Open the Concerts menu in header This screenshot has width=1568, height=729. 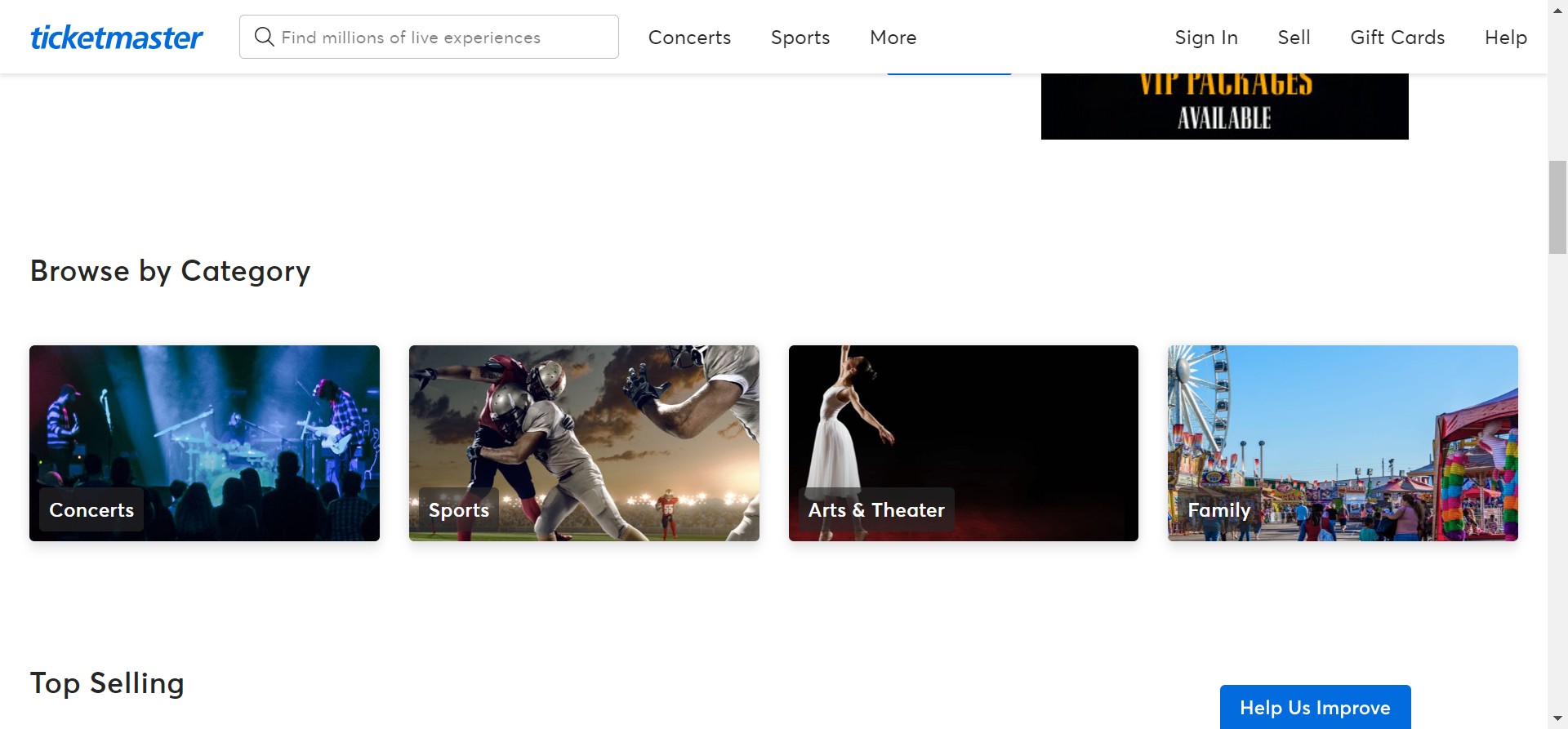pos(689,38)
